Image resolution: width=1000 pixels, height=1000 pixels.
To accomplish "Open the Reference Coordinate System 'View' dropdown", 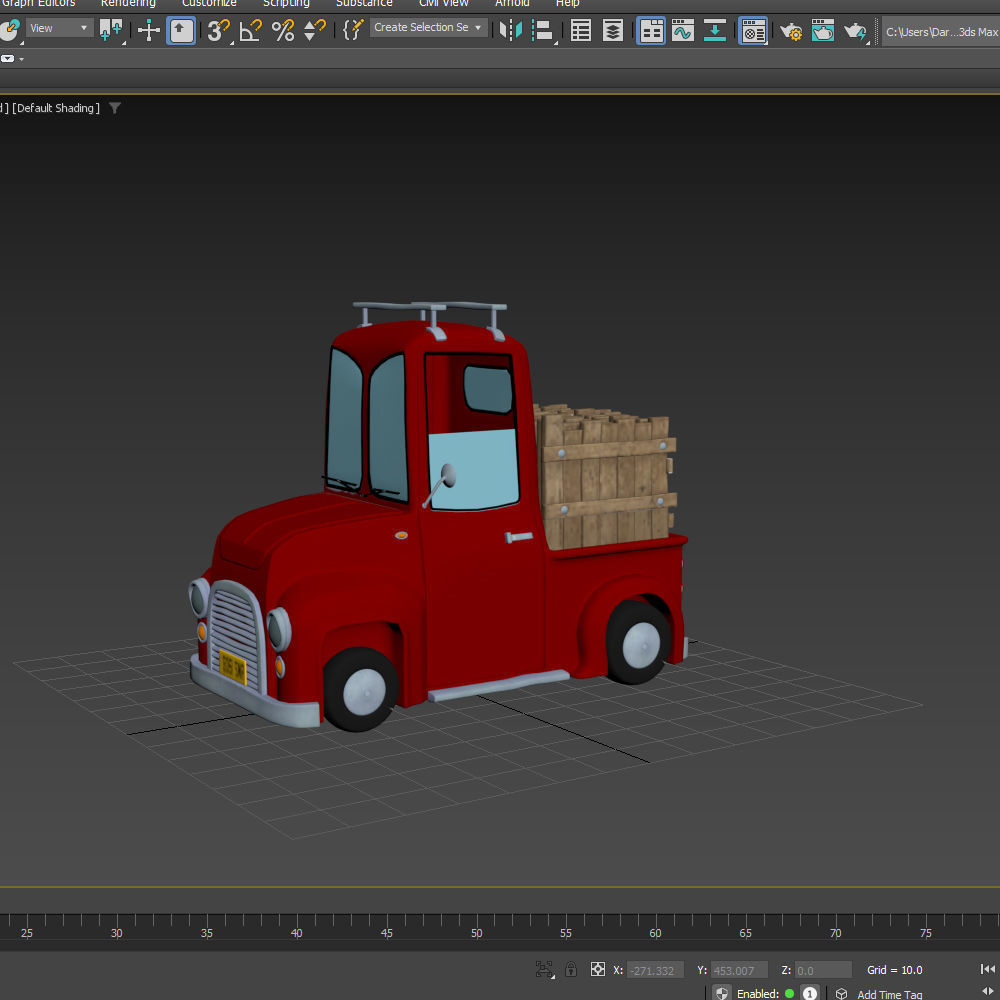I will tap(59, 28).
